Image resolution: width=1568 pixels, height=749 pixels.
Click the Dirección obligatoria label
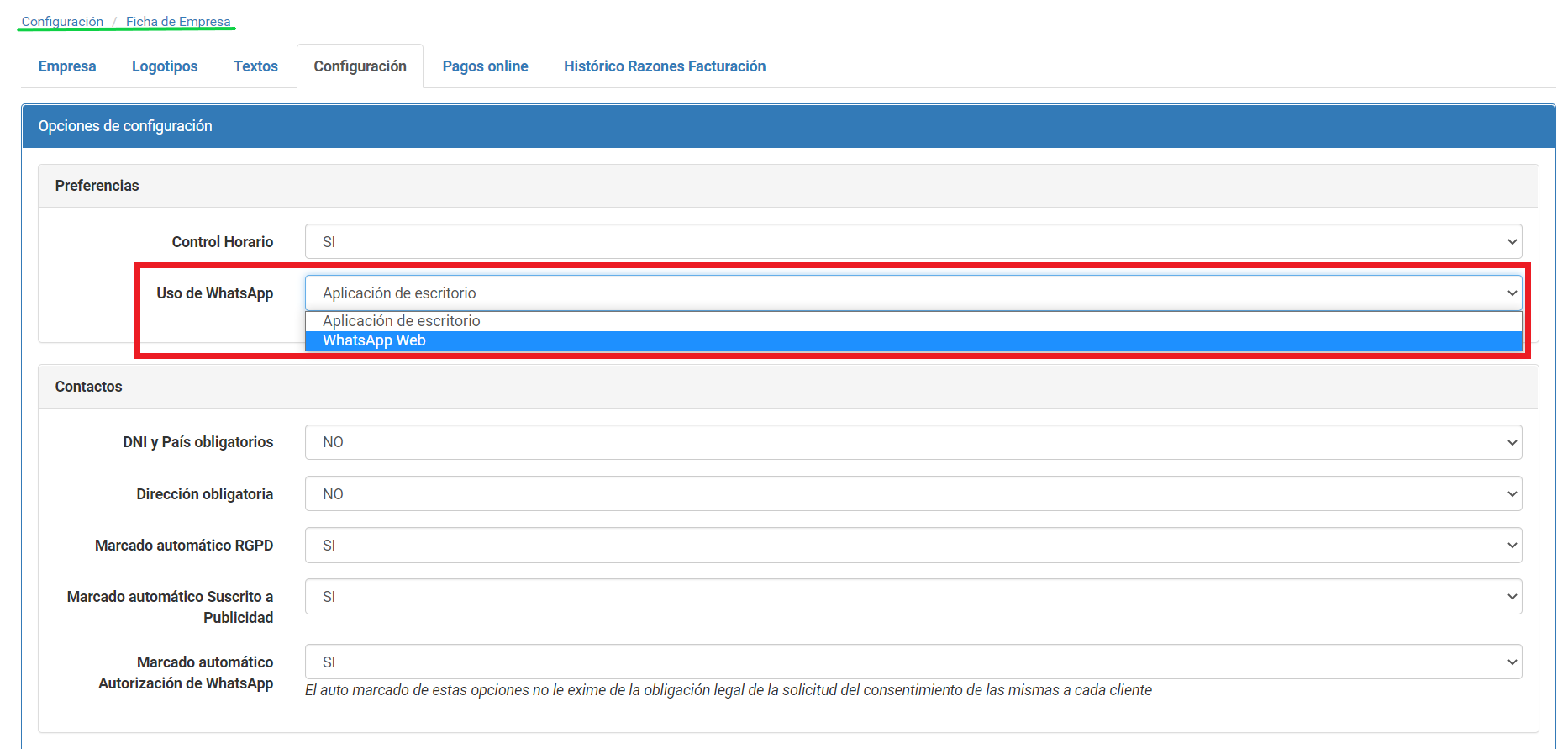click(205, 494)
